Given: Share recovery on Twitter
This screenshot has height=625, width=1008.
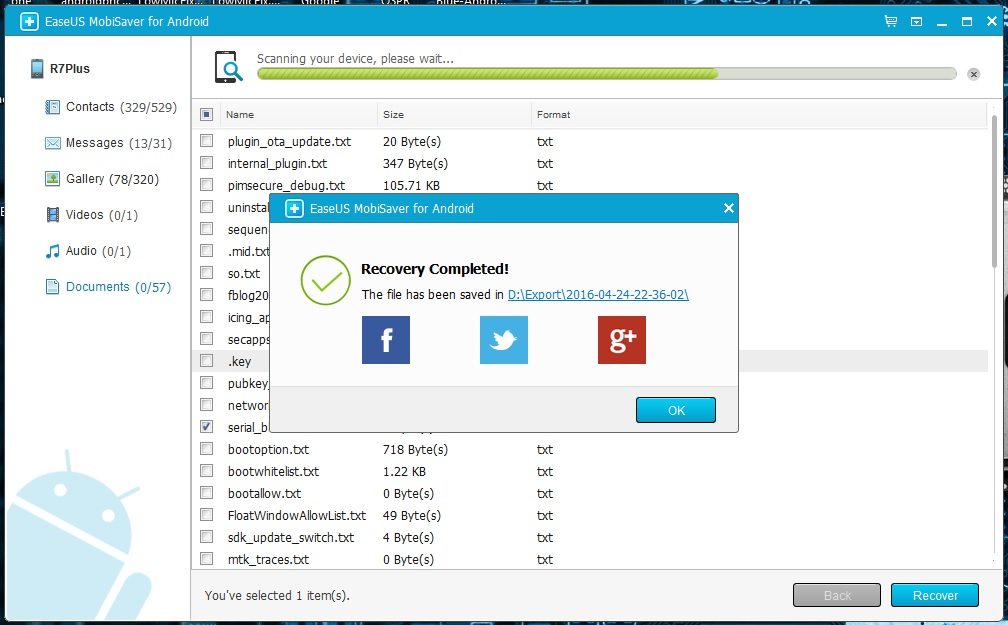Looking at the screenshot, I should click(503, 340).
